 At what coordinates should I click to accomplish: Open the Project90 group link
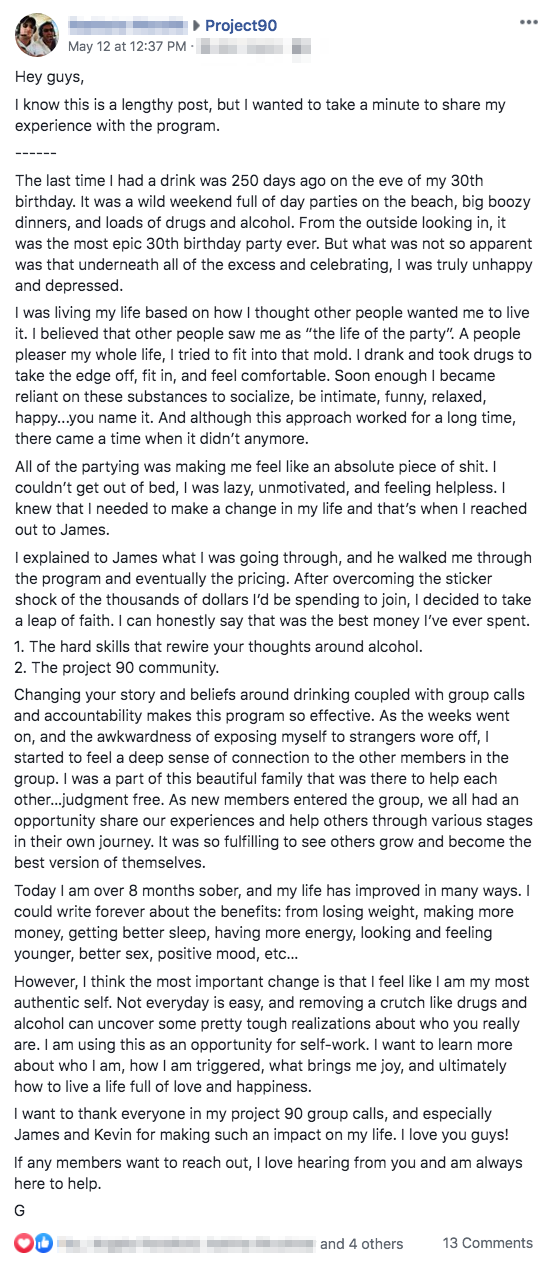tap(241, 26)
